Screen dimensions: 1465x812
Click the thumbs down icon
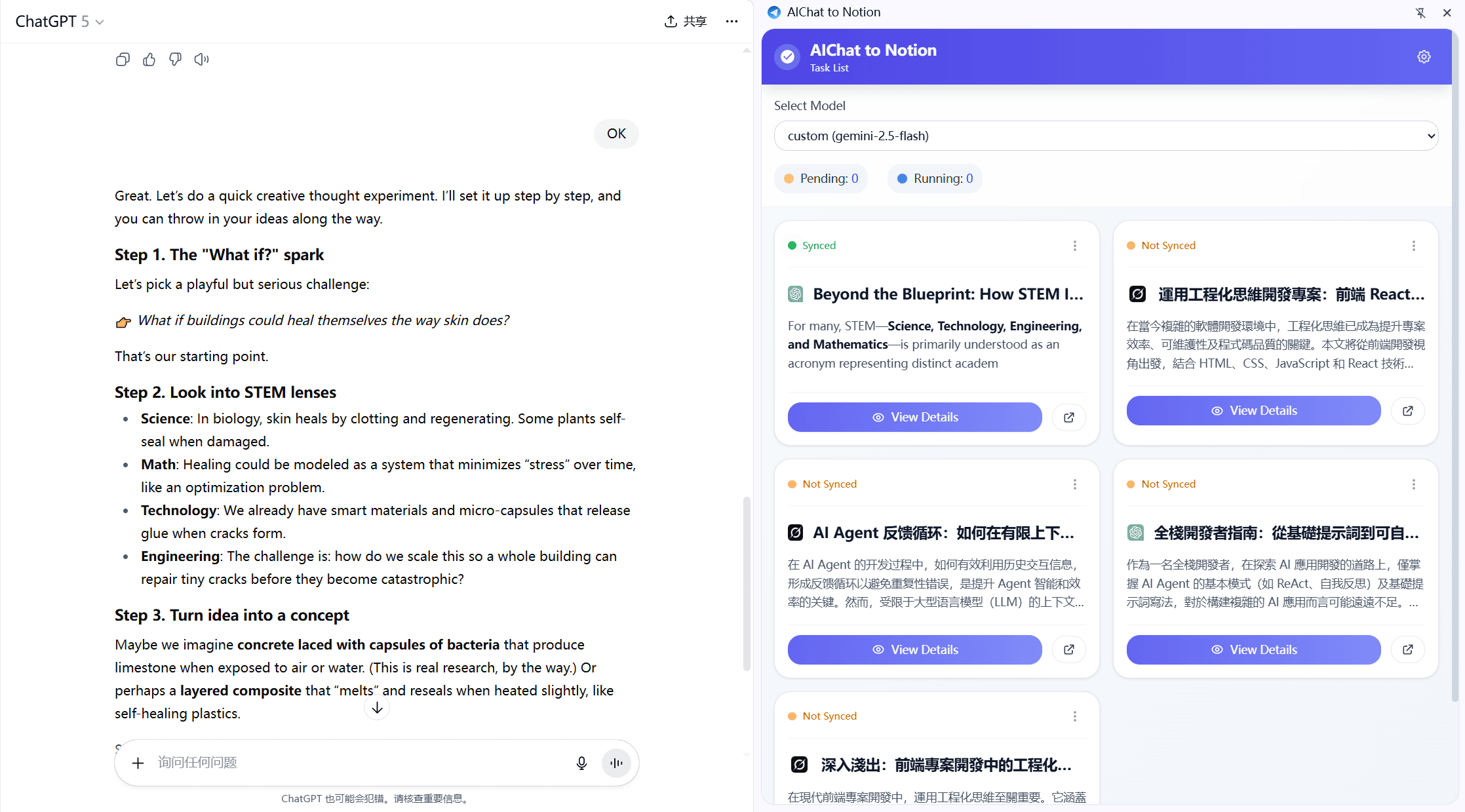tap(175, 60)
